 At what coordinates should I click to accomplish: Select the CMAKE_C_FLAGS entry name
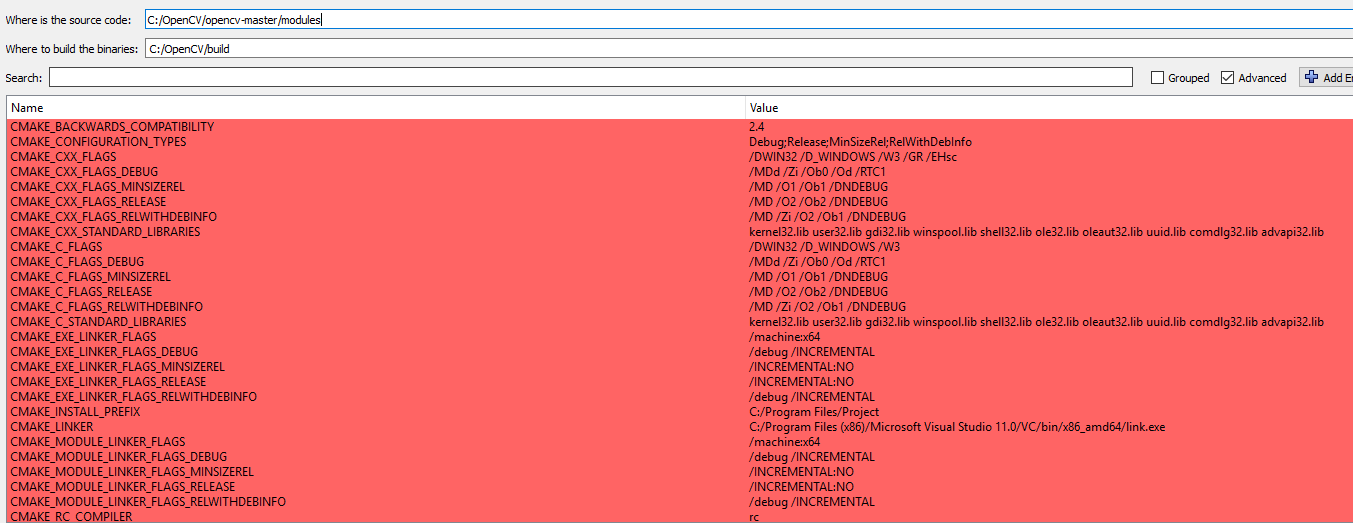click(56, 247)
